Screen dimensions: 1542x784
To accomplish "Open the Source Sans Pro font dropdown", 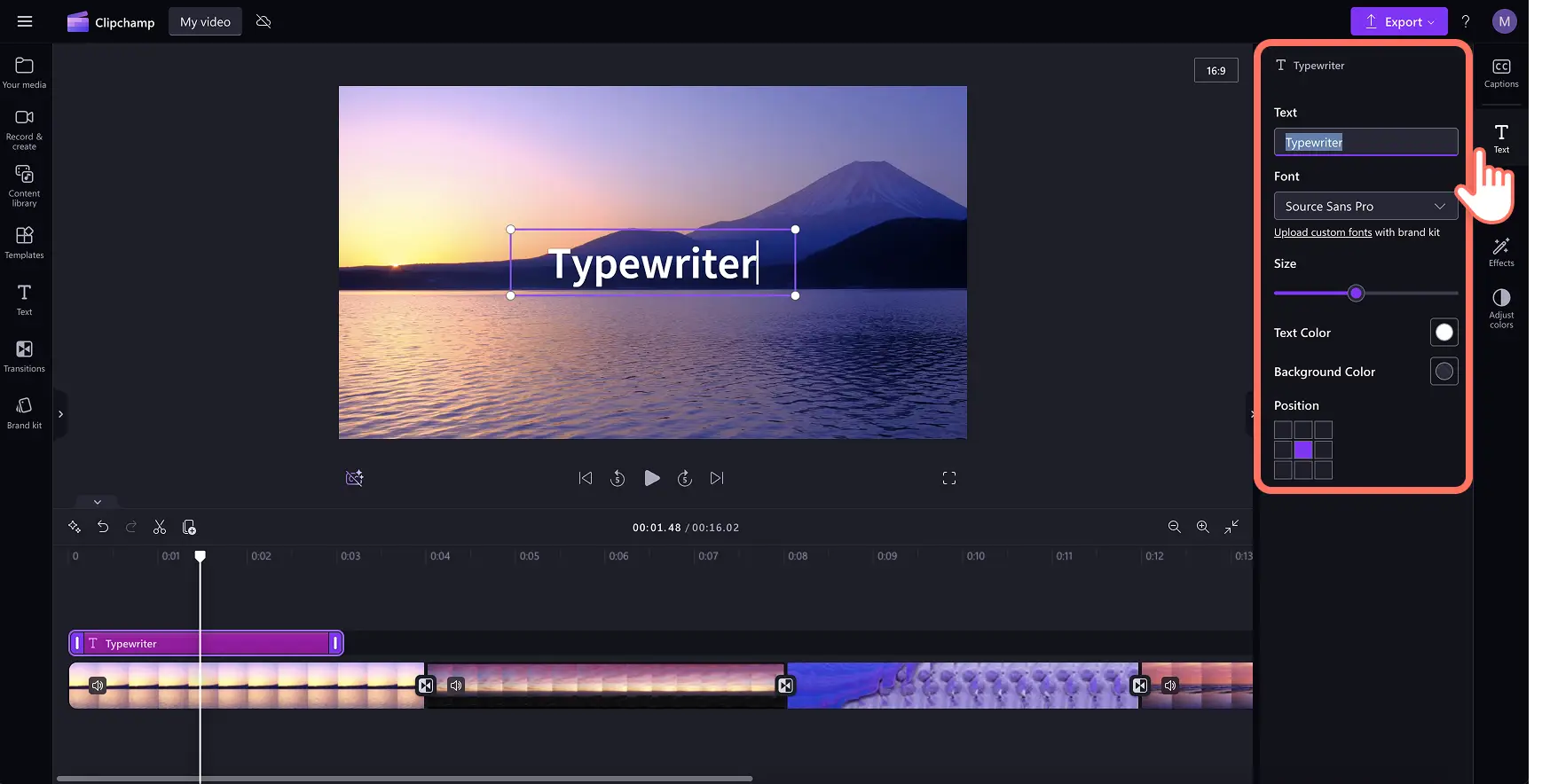I will point(1365,206).
